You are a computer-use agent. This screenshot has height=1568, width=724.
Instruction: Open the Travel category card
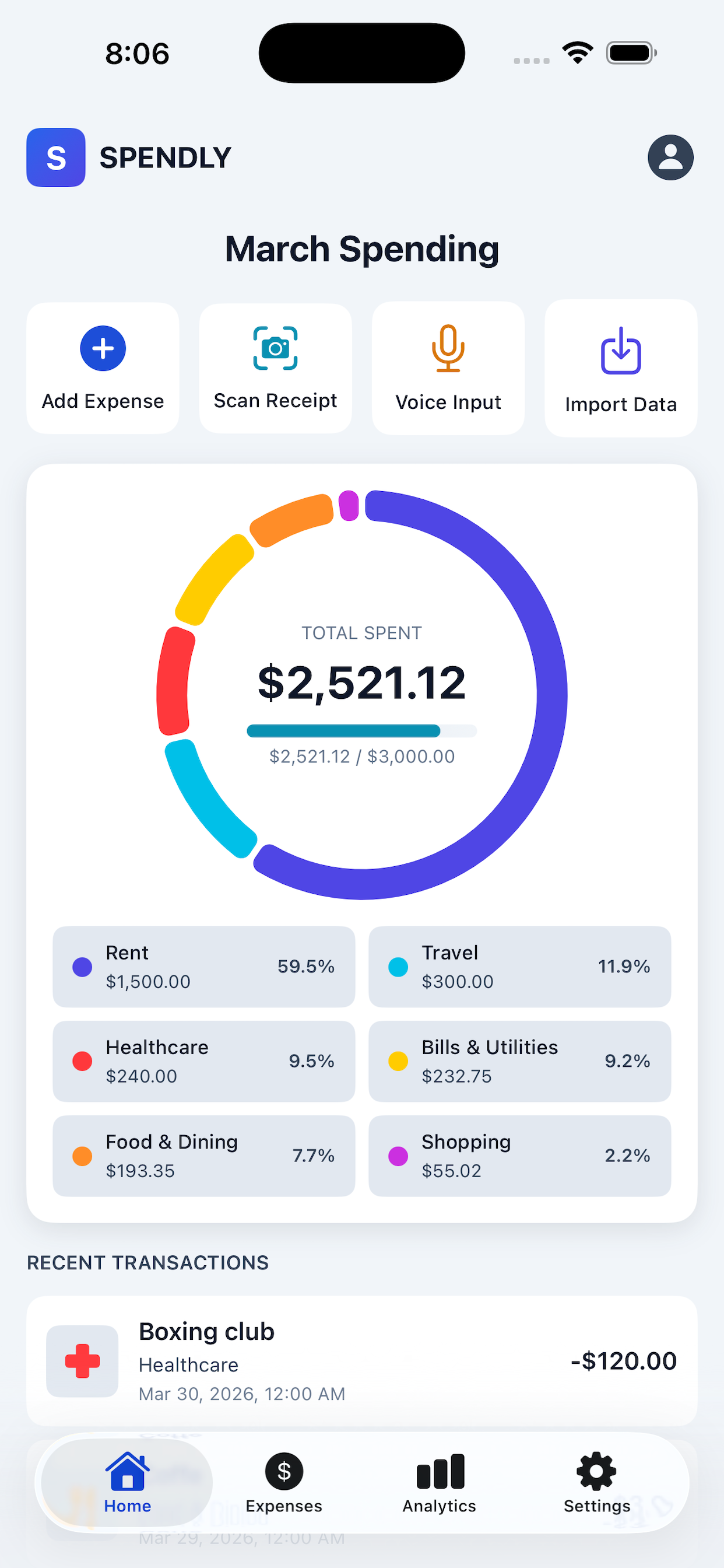click(519, 967)
